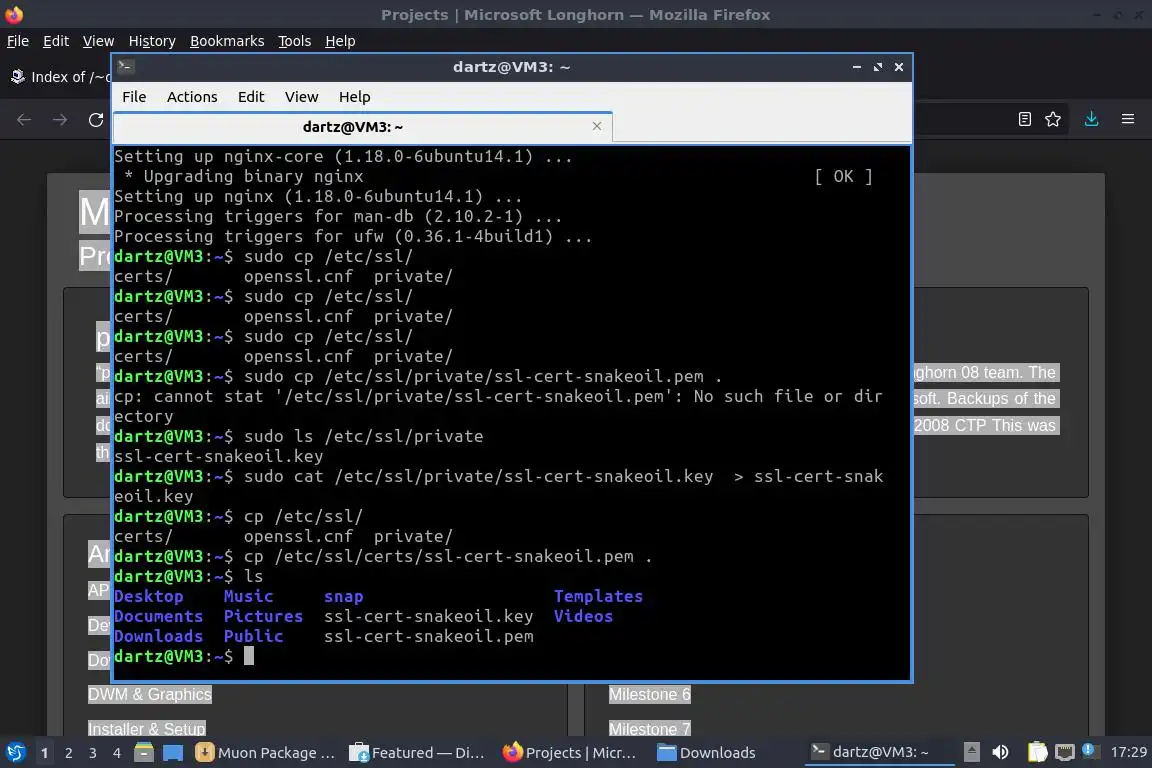Open the Milestone 7 link
The height and width of the screenshot is (768, 1152).
click(649, 728)
